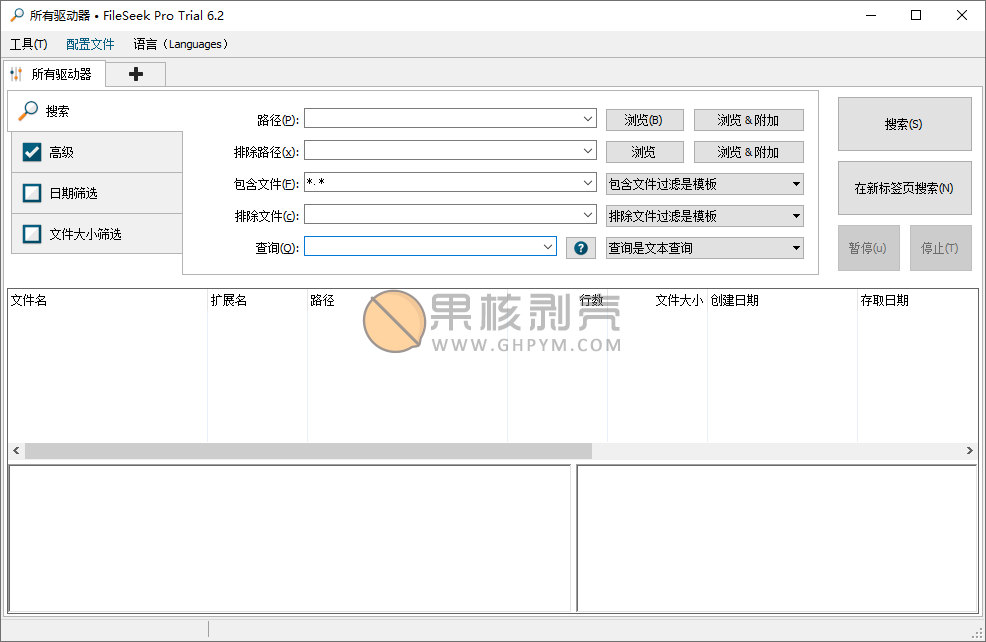Click the right preview pane below results

coord(777,538)
